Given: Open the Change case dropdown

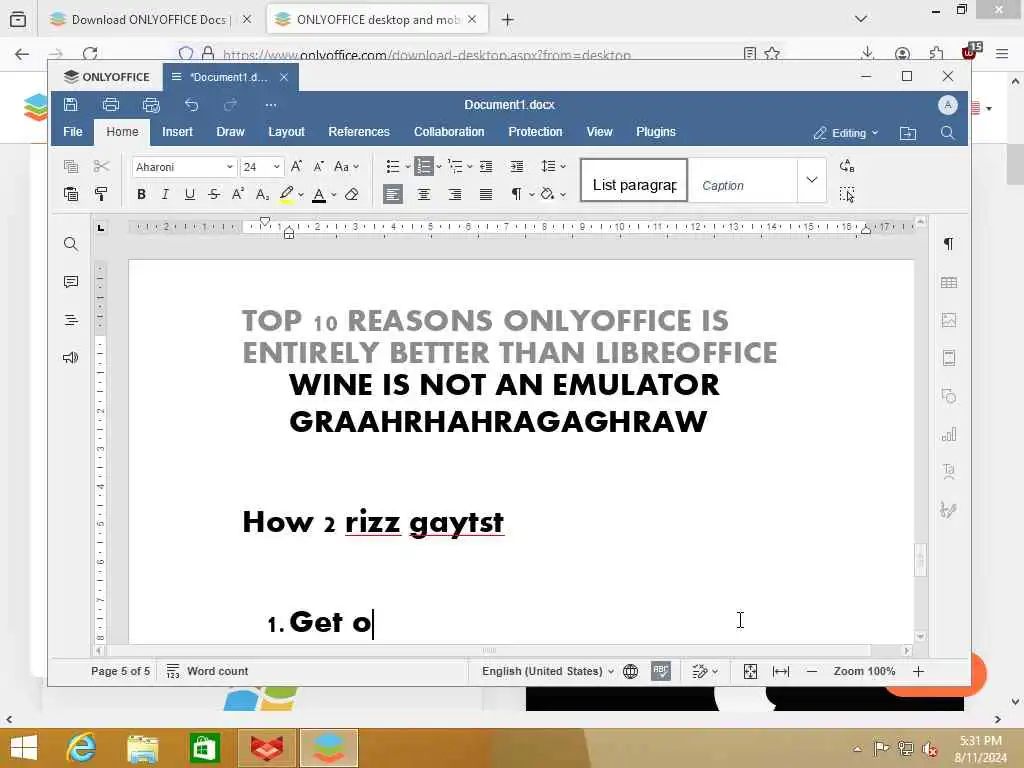Looking at the screenshot, I should click(x=346, y=167).
